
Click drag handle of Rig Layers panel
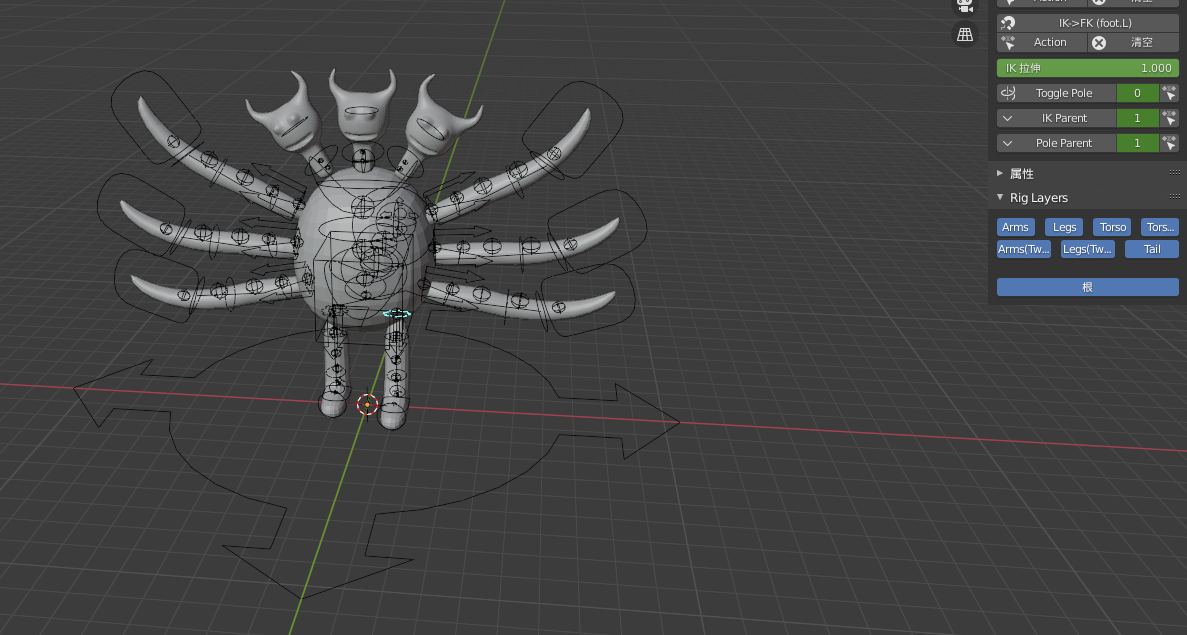pyautogui.click(x=1174, y=197)
